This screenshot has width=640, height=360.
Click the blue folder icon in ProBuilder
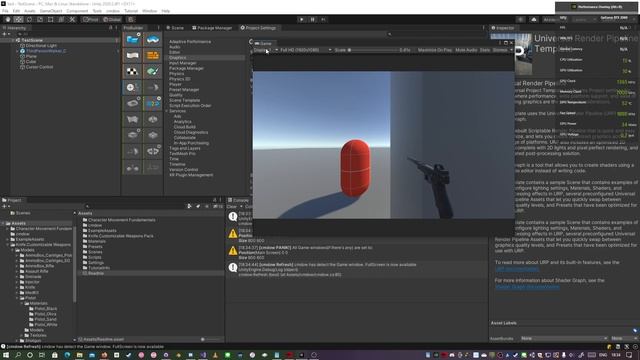click(132, 40)
